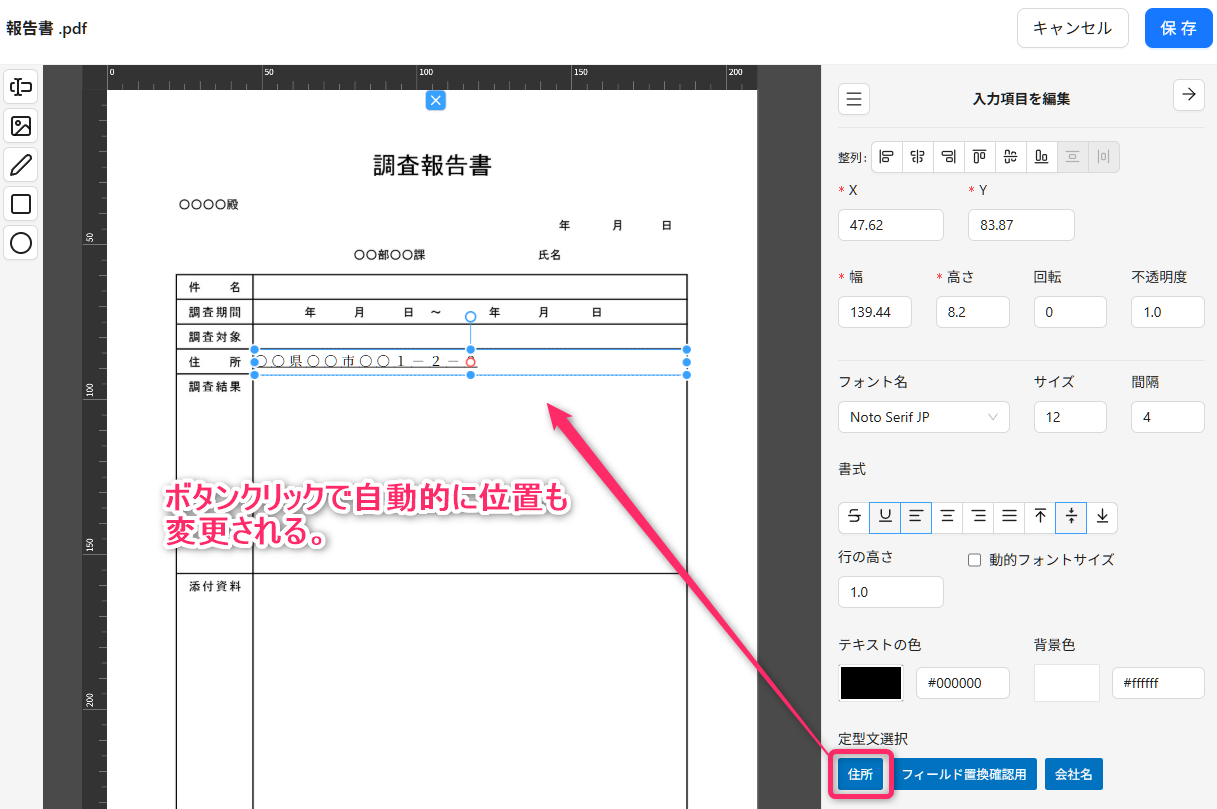Click the サイズ font size field
The width and height of the screenshot is (1217, 809).
1070,417
